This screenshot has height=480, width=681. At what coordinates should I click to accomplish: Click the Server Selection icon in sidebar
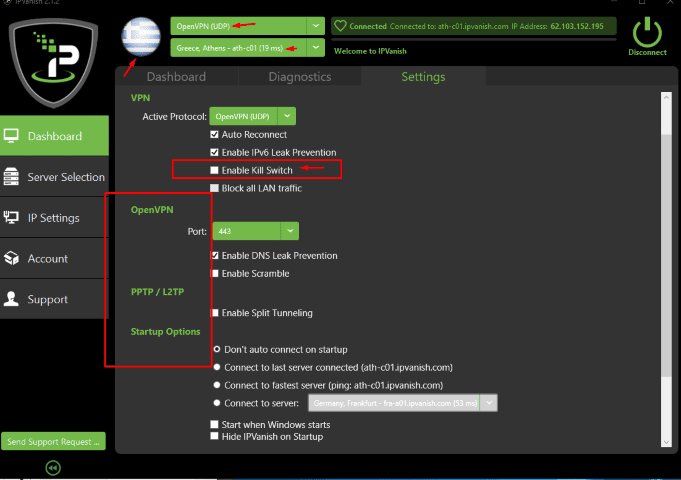(12, 177)
